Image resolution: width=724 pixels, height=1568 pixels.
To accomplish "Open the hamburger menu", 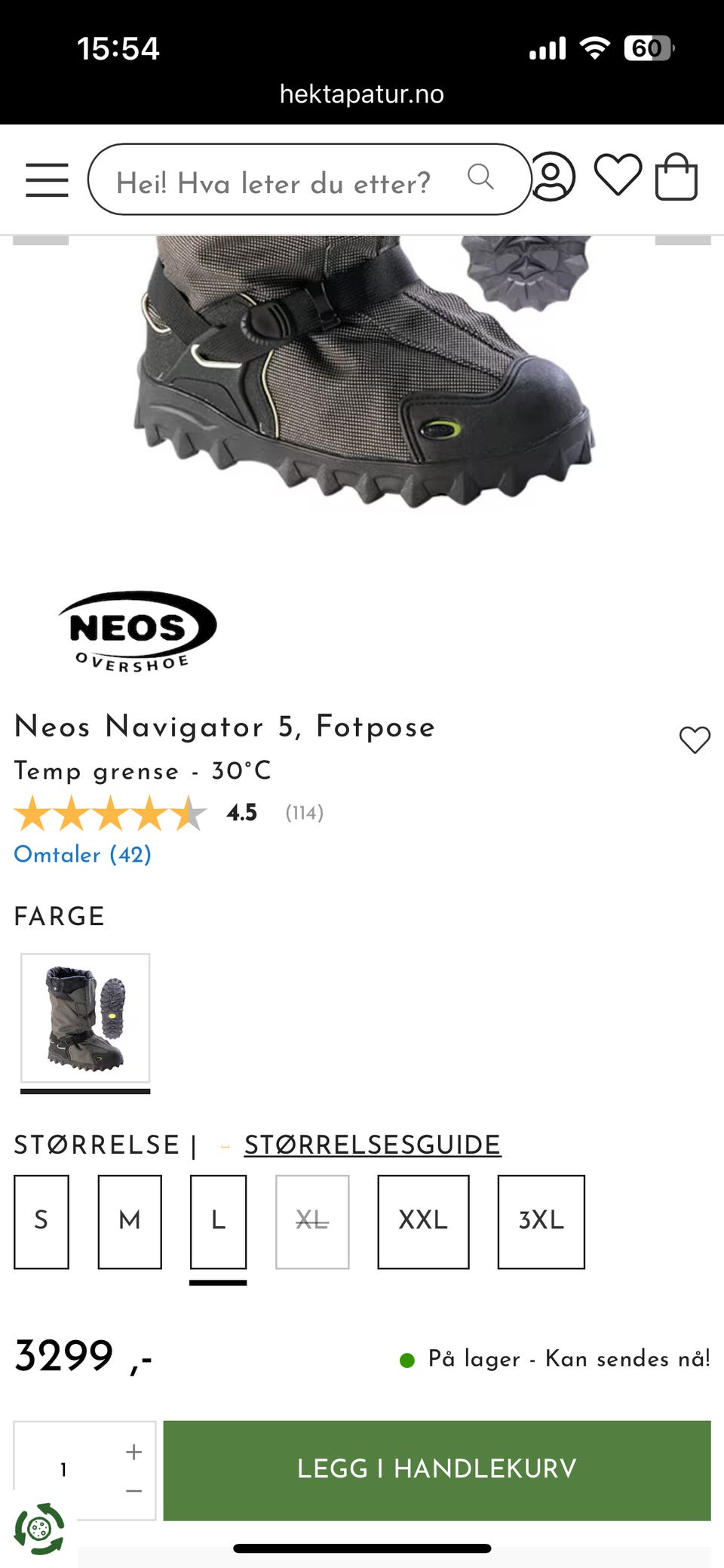I will tap(47, 180).
